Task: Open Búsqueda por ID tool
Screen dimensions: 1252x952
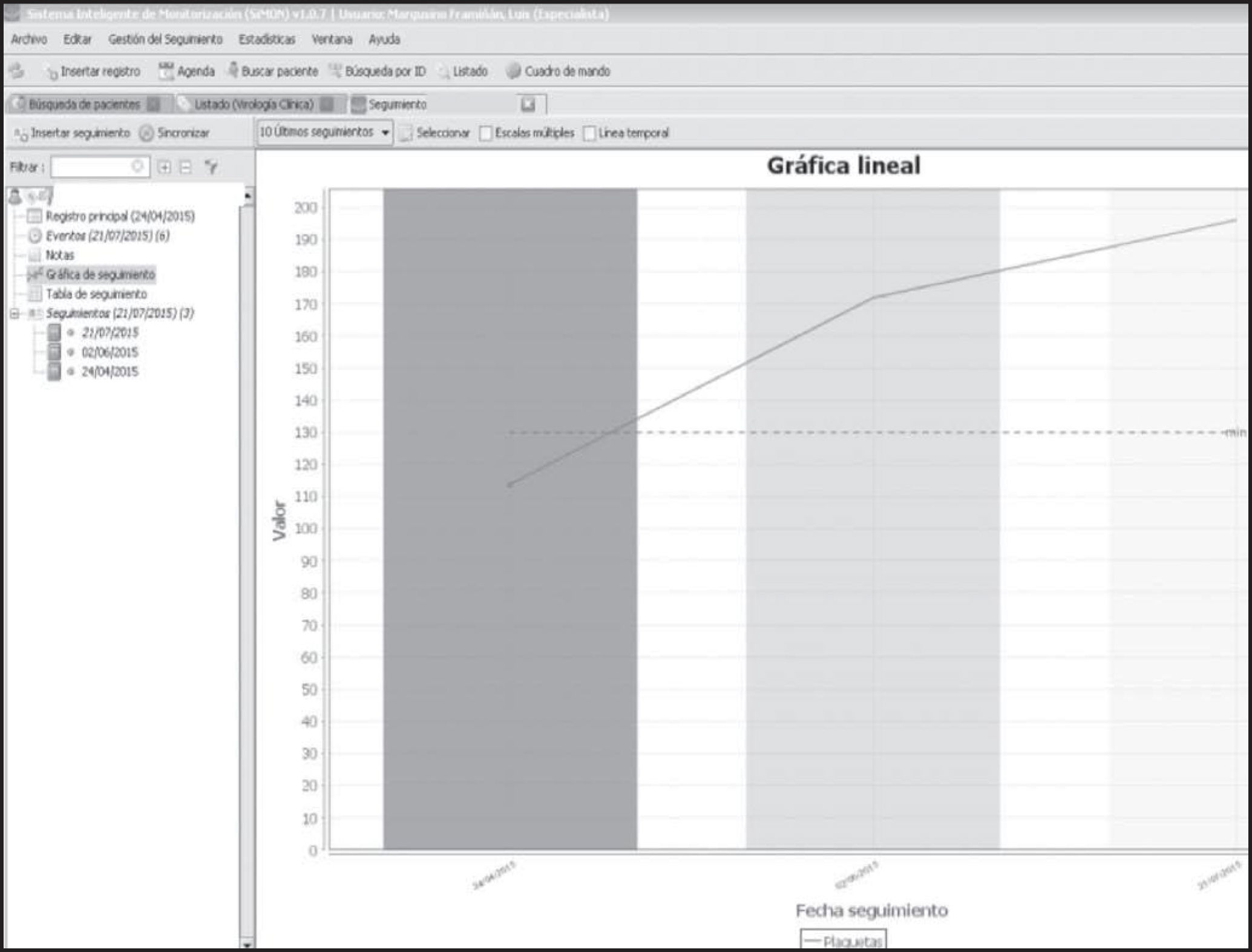Action: pos(378,71)
